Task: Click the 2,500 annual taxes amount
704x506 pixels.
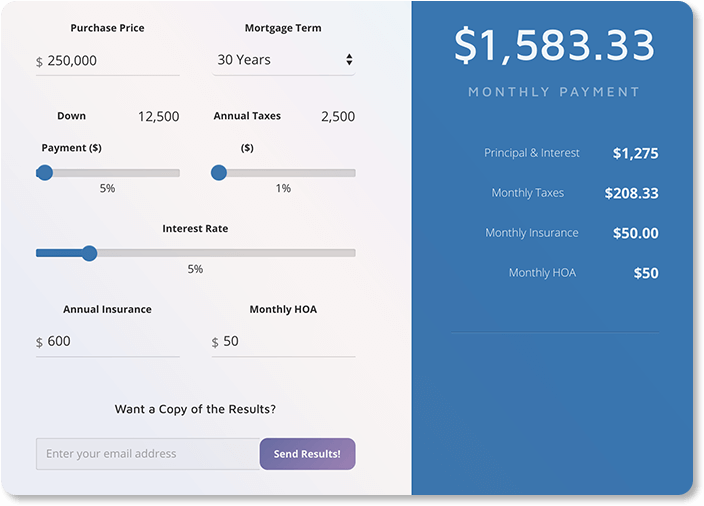Action: tap(337, 117)
